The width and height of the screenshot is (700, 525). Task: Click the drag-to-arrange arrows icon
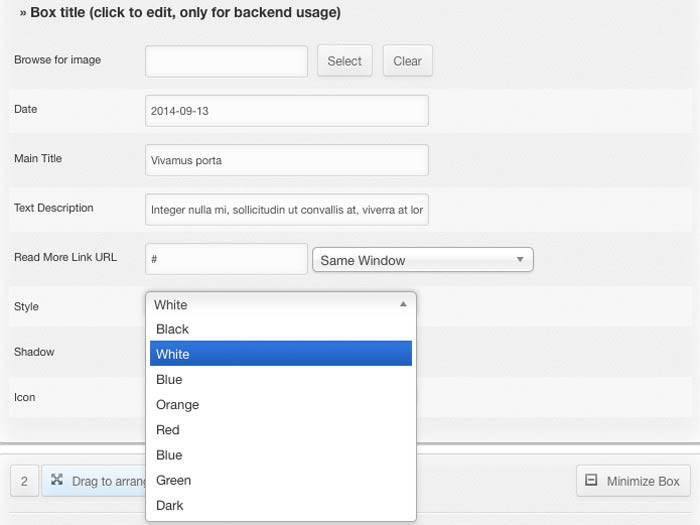pos(57,480)
